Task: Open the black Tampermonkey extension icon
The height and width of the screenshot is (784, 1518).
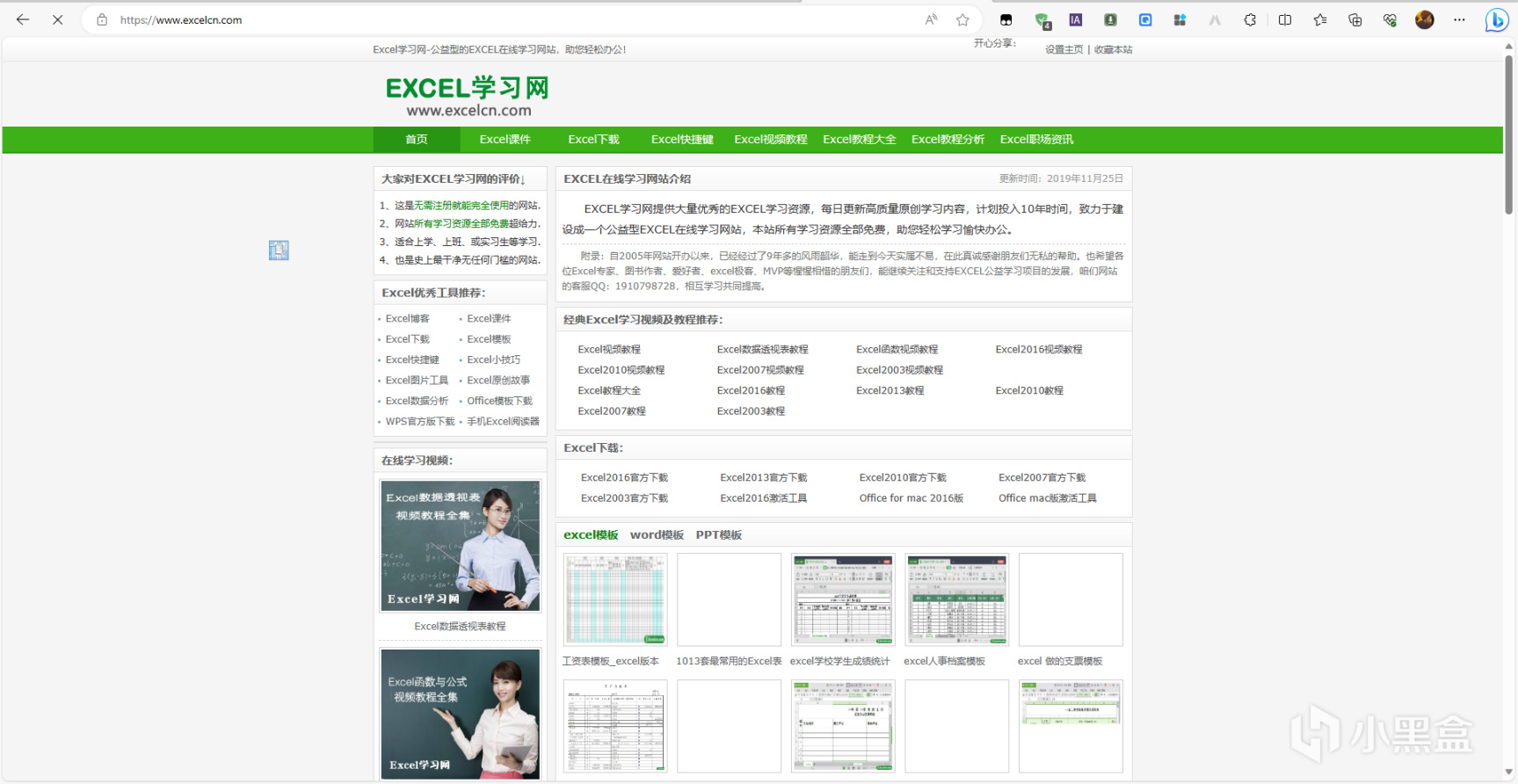Action: (x=1006, y=19)
